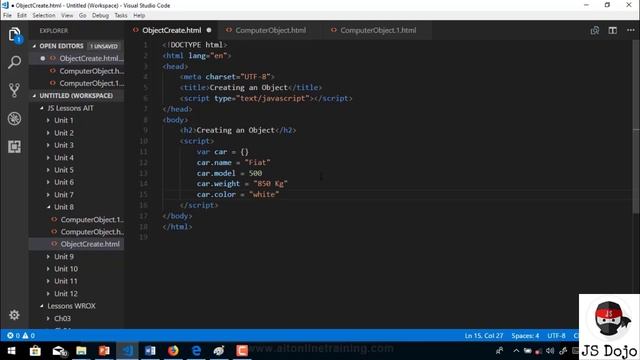Click the errors and warnings status indicator

click(x=21, y=336)
